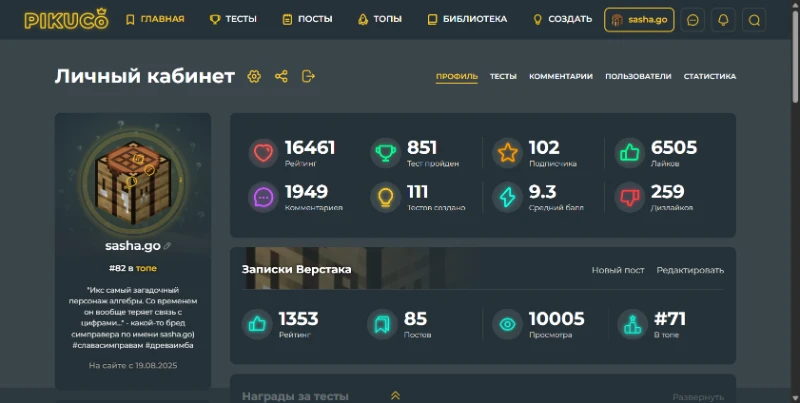Screen dimensions: 800x403
Task: Click the purple comments bubble icon
Action: 263,197
